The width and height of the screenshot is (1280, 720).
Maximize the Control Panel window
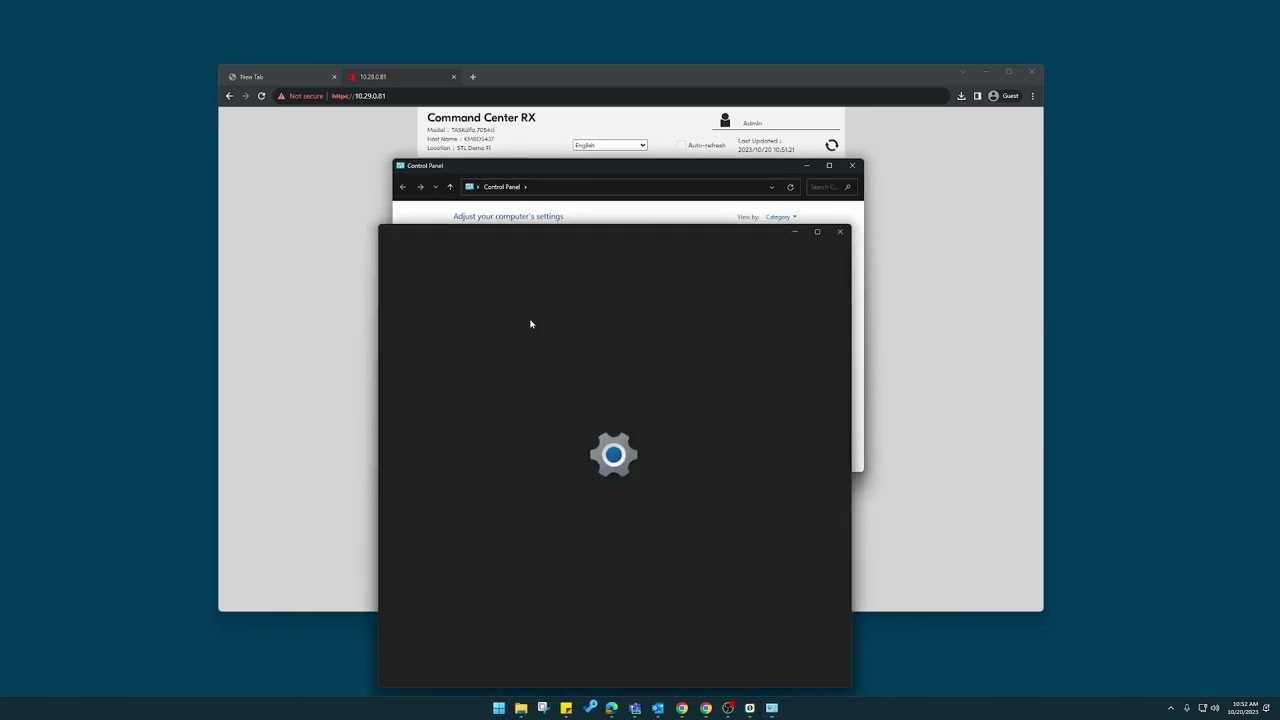[x=829, y=166]
